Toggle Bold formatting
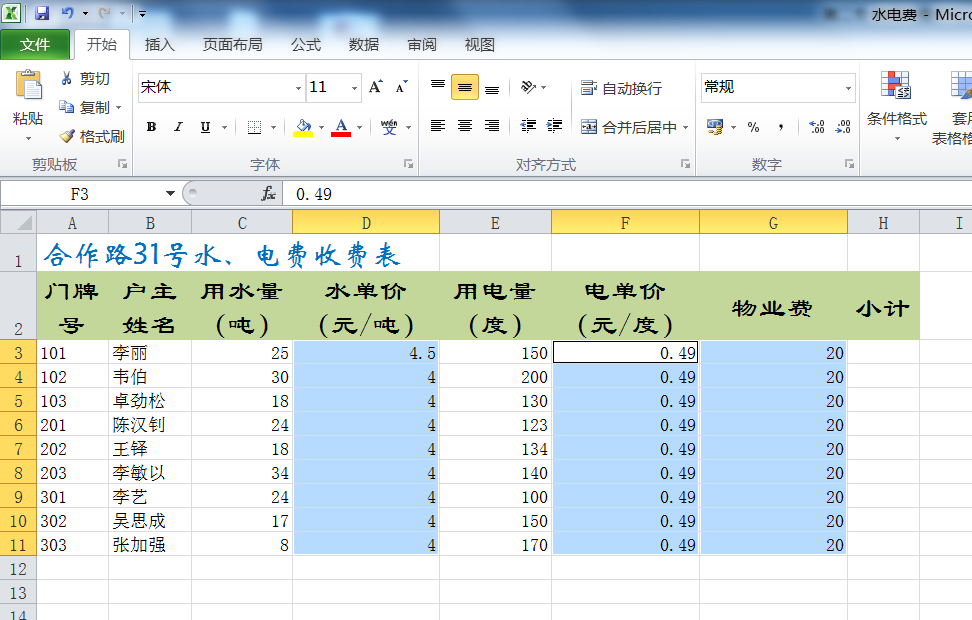Viewport: 972px width, 620px height. pos(151,127)
